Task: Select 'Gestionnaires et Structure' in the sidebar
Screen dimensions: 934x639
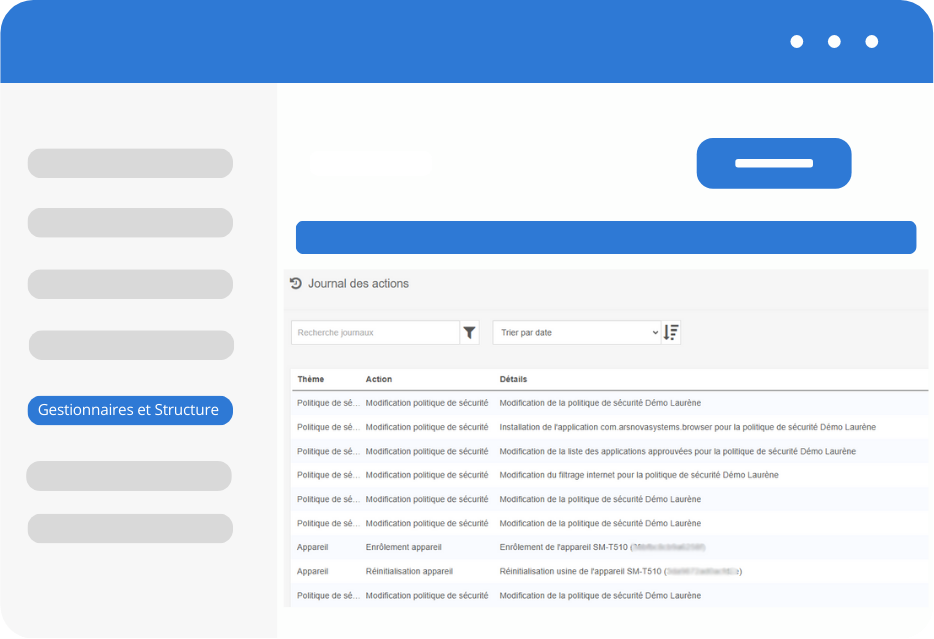Action: pyautogui.click(x=129, y=410)
